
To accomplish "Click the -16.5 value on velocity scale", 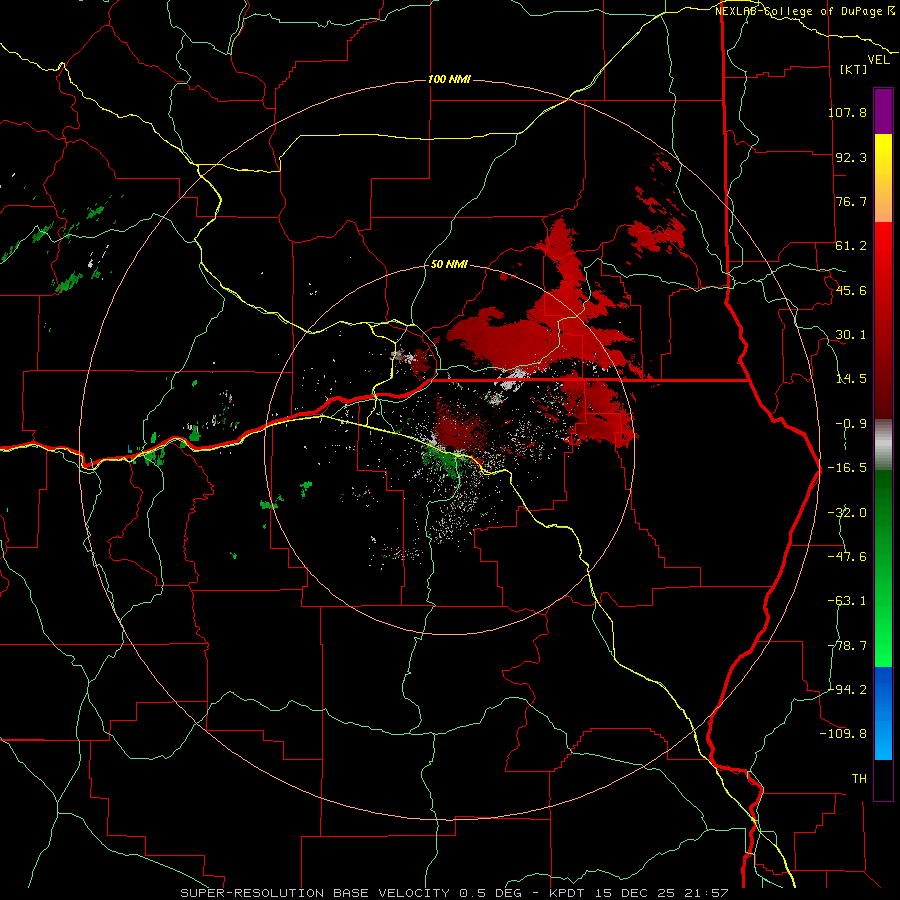I will 847,468.
